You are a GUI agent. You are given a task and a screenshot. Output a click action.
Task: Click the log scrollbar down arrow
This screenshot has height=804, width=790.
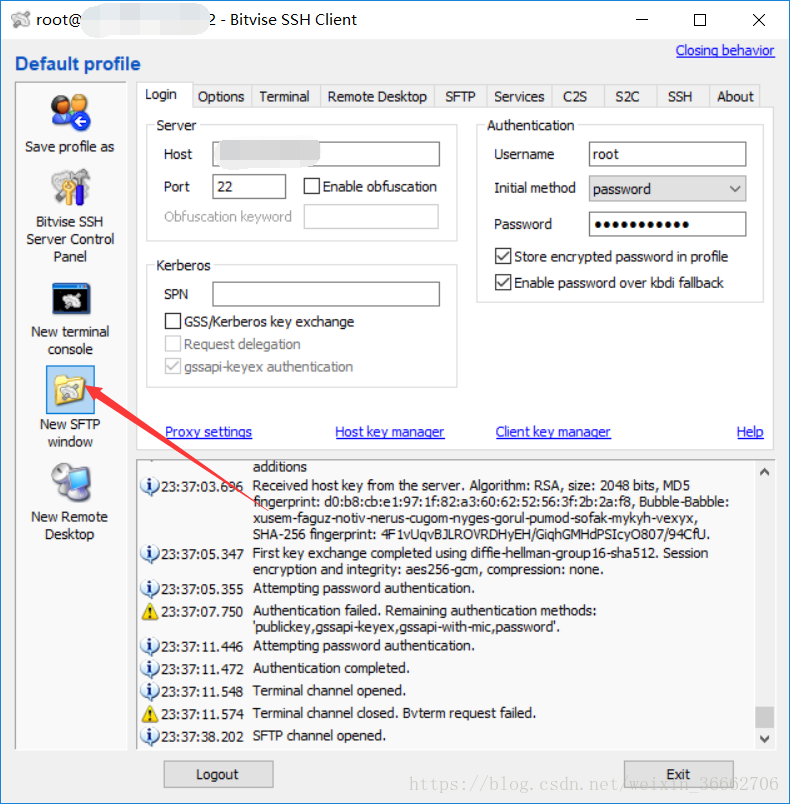[764, 739]
